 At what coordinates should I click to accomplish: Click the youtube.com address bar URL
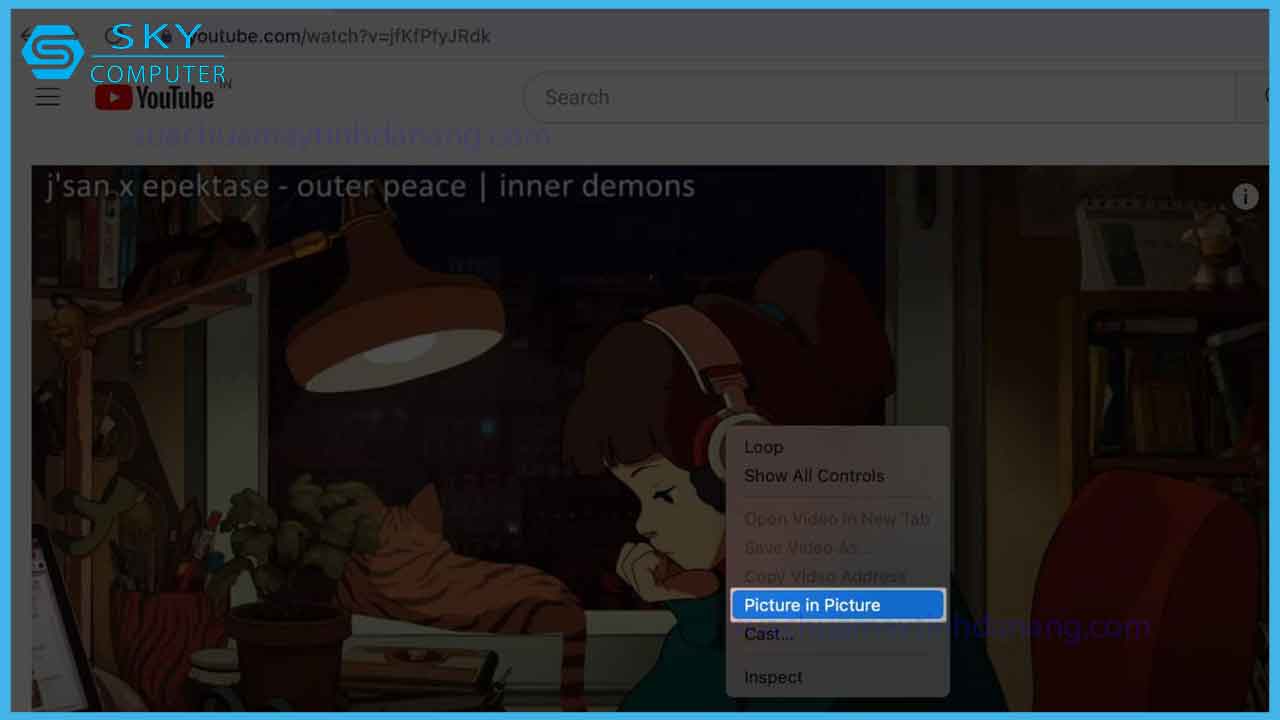tap(338, 36)
